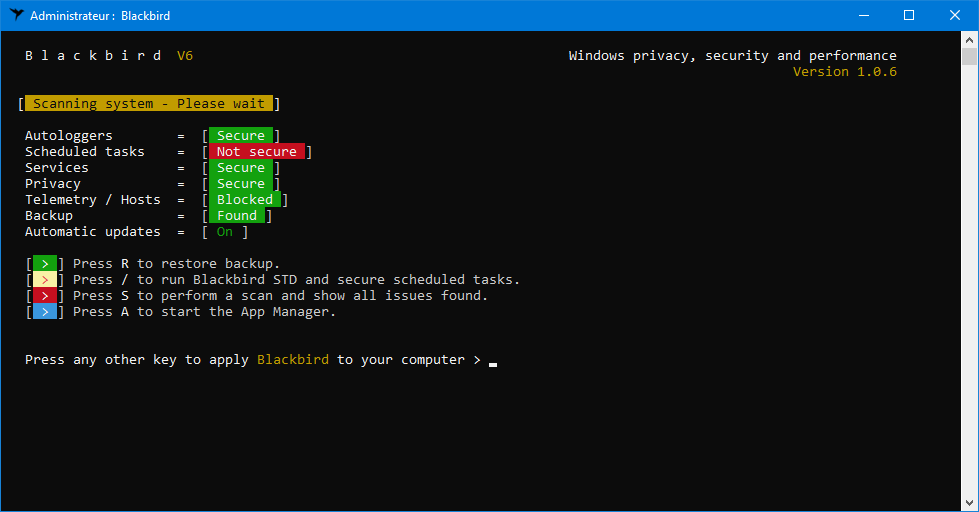This screenshot has width=979, height=512.
Task: Click the blinking cursor at the prompt
Action: 493,364
